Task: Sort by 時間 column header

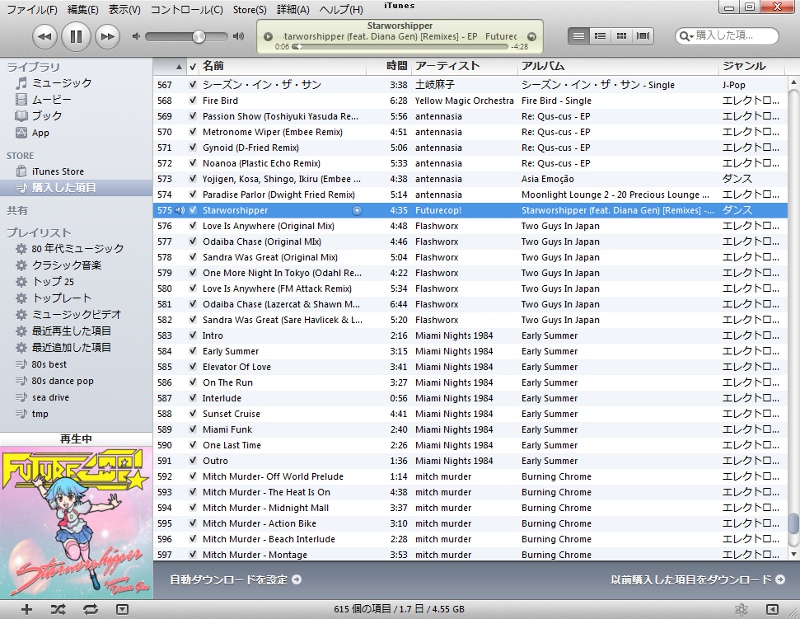Action: tap(390, 66)
